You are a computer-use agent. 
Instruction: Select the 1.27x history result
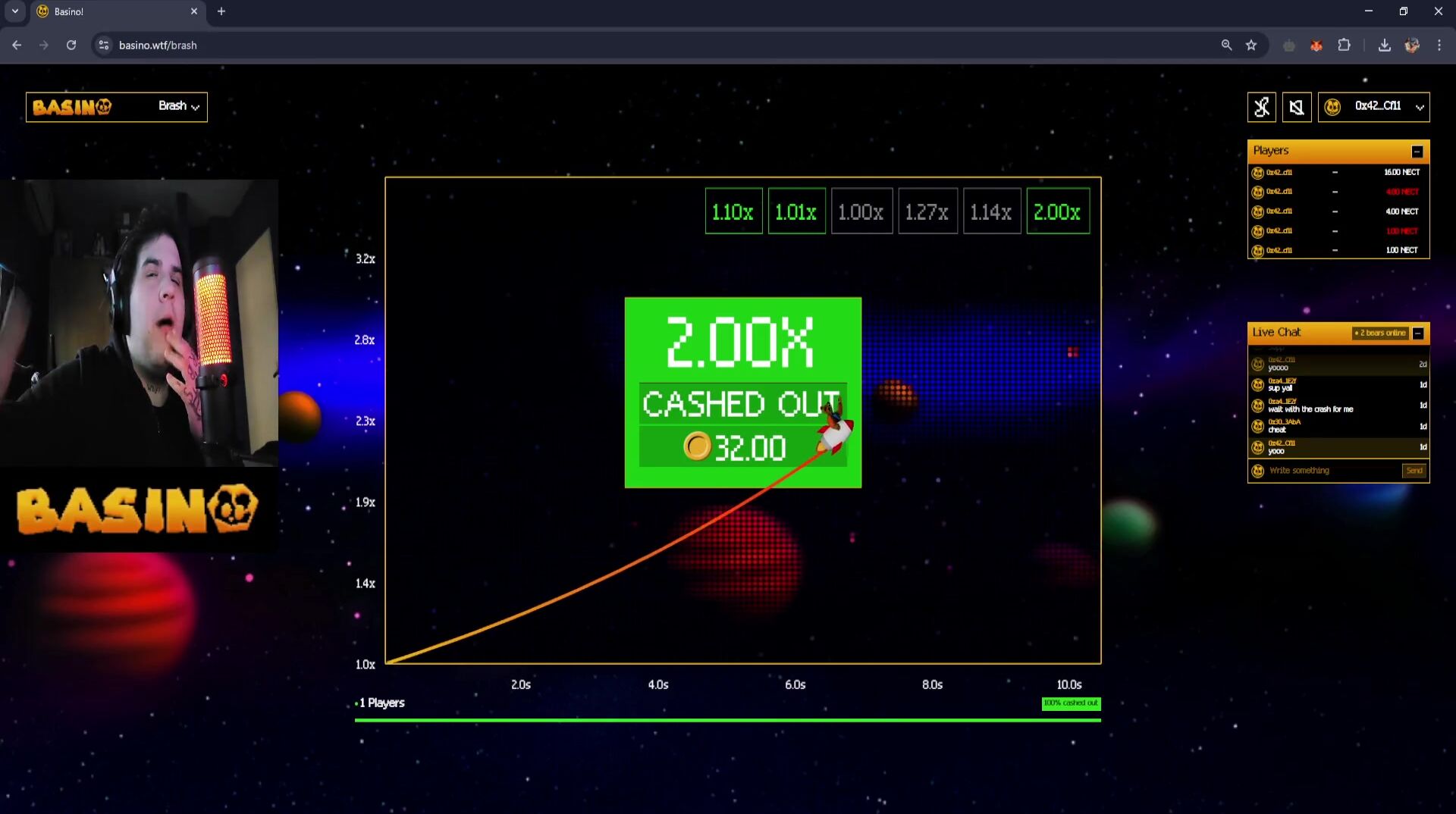pos(927,211)
